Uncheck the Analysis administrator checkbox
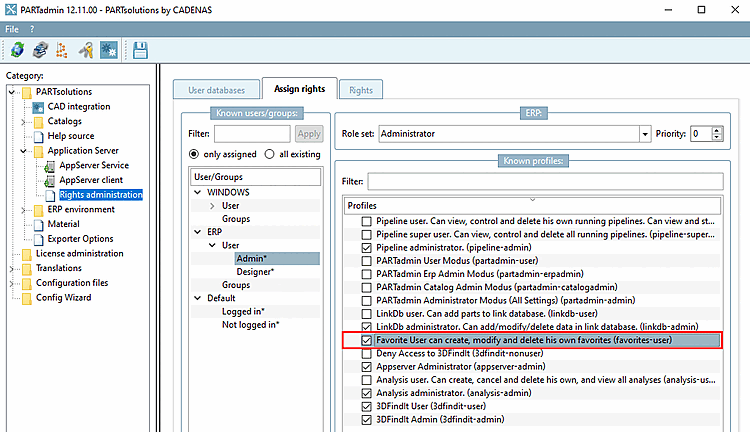Viewport: 750px width, 432px height. [366, 393]
